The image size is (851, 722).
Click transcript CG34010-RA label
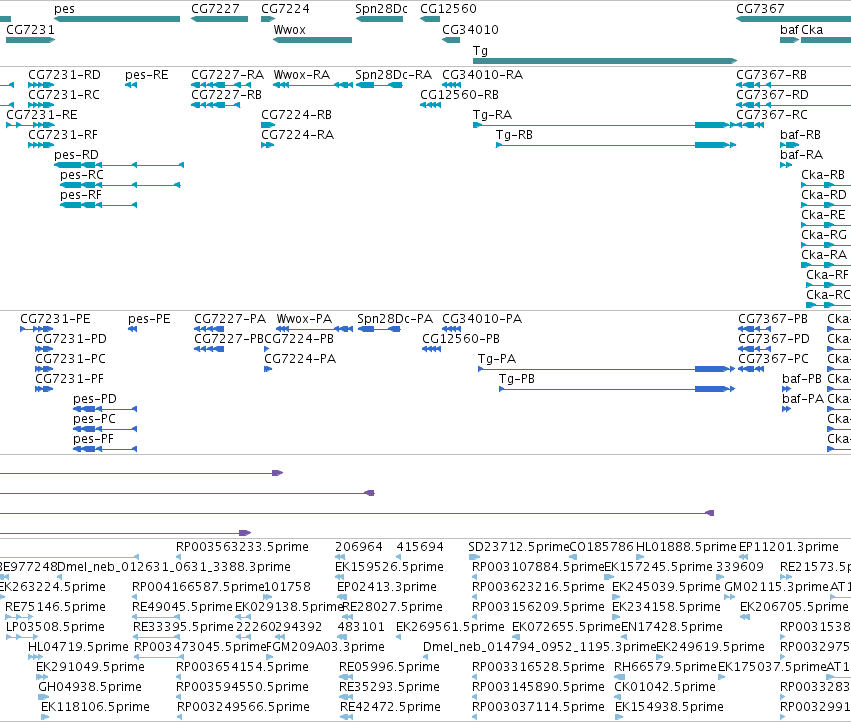pos(482,75)
